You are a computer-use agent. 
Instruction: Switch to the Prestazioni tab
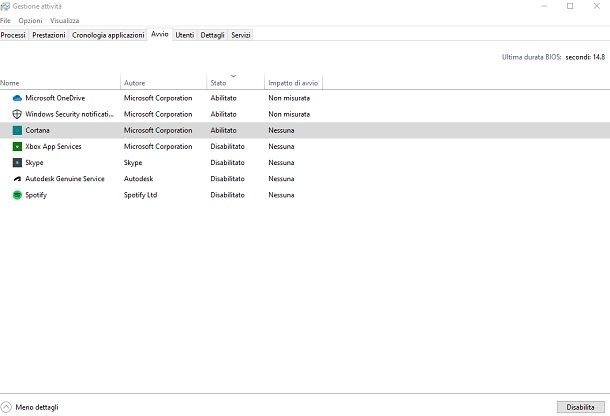click(x=49, y=35)
